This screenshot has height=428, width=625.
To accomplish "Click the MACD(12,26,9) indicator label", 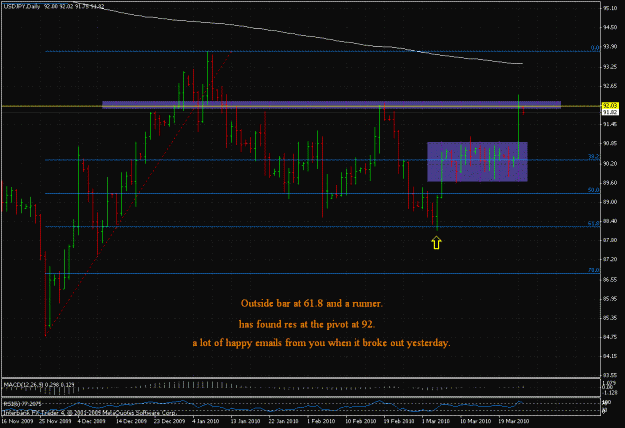I will (39, 385).
